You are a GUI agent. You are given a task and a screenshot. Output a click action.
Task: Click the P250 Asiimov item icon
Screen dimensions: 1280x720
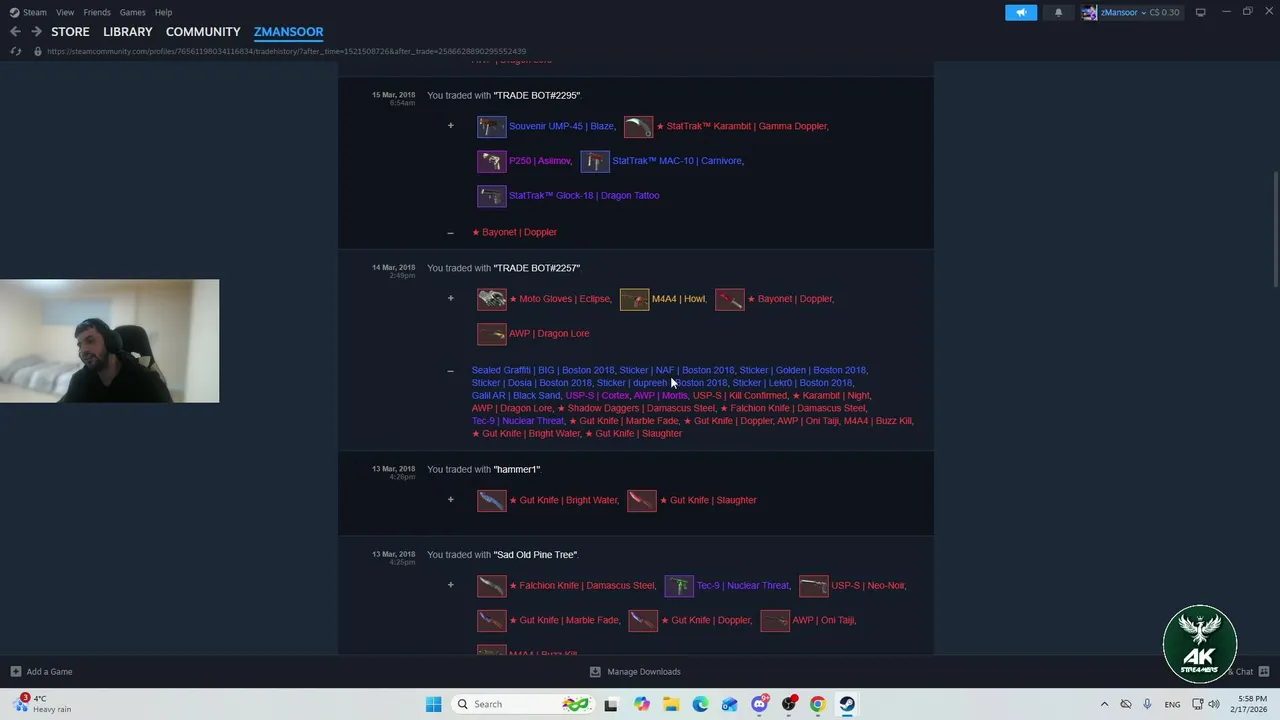[x=491, y=161]
